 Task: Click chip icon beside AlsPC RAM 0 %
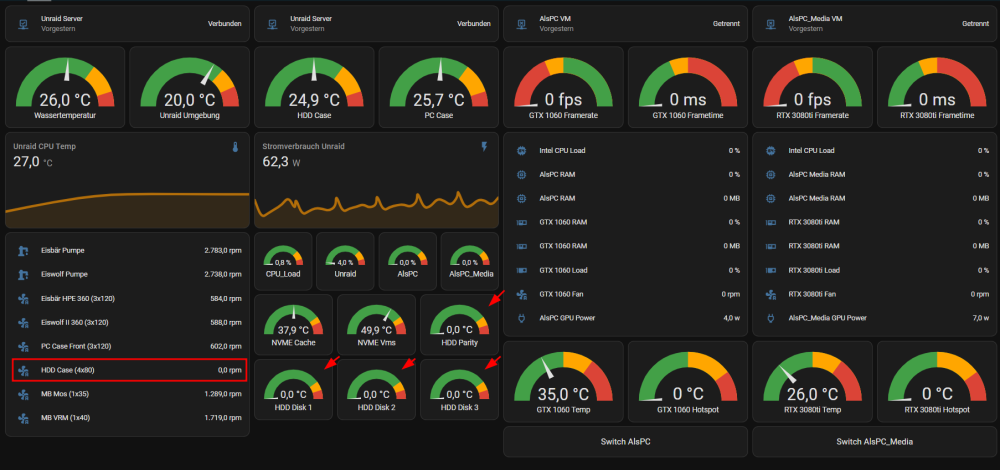pos(522,175)
